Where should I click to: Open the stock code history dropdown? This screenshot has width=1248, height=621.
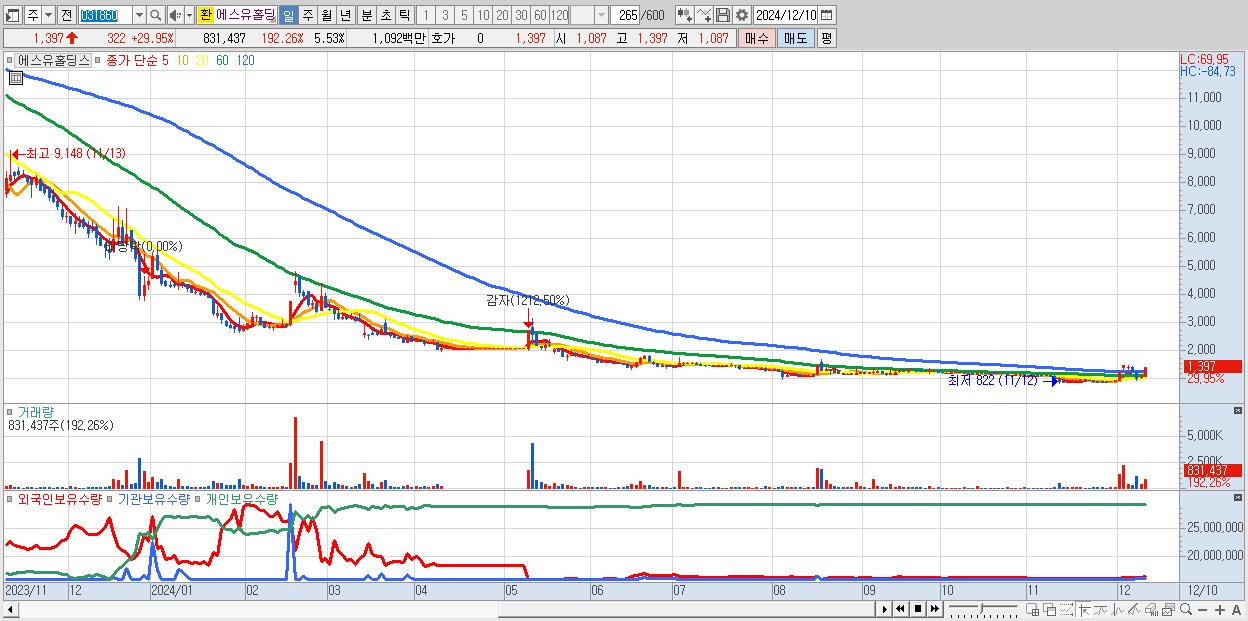click(139, 15)
